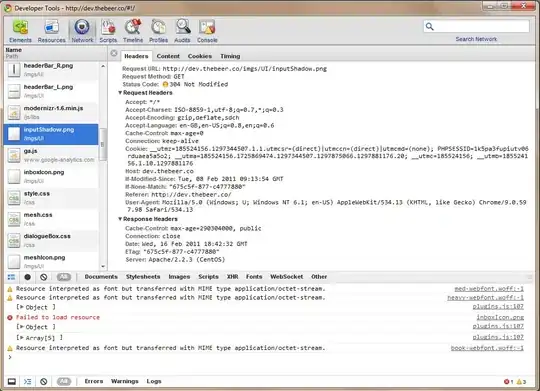Toggle small resource rows view

[x=11, y=277]
